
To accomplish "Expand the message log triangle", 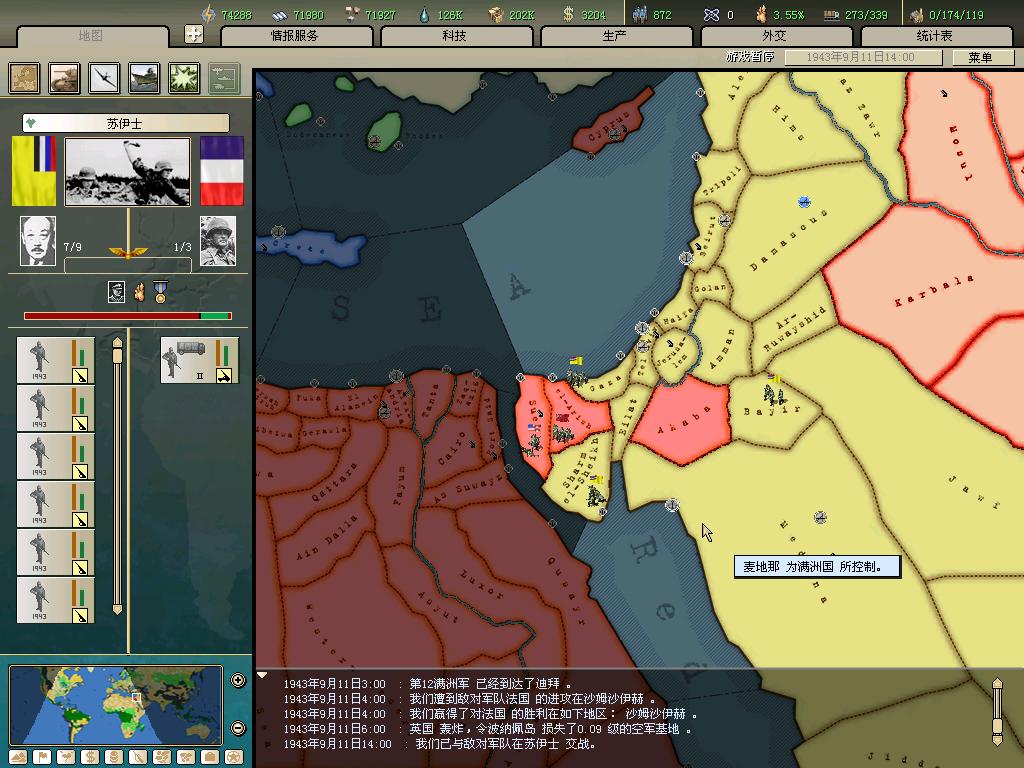I will pyautogui.click(x=262, y=675).
